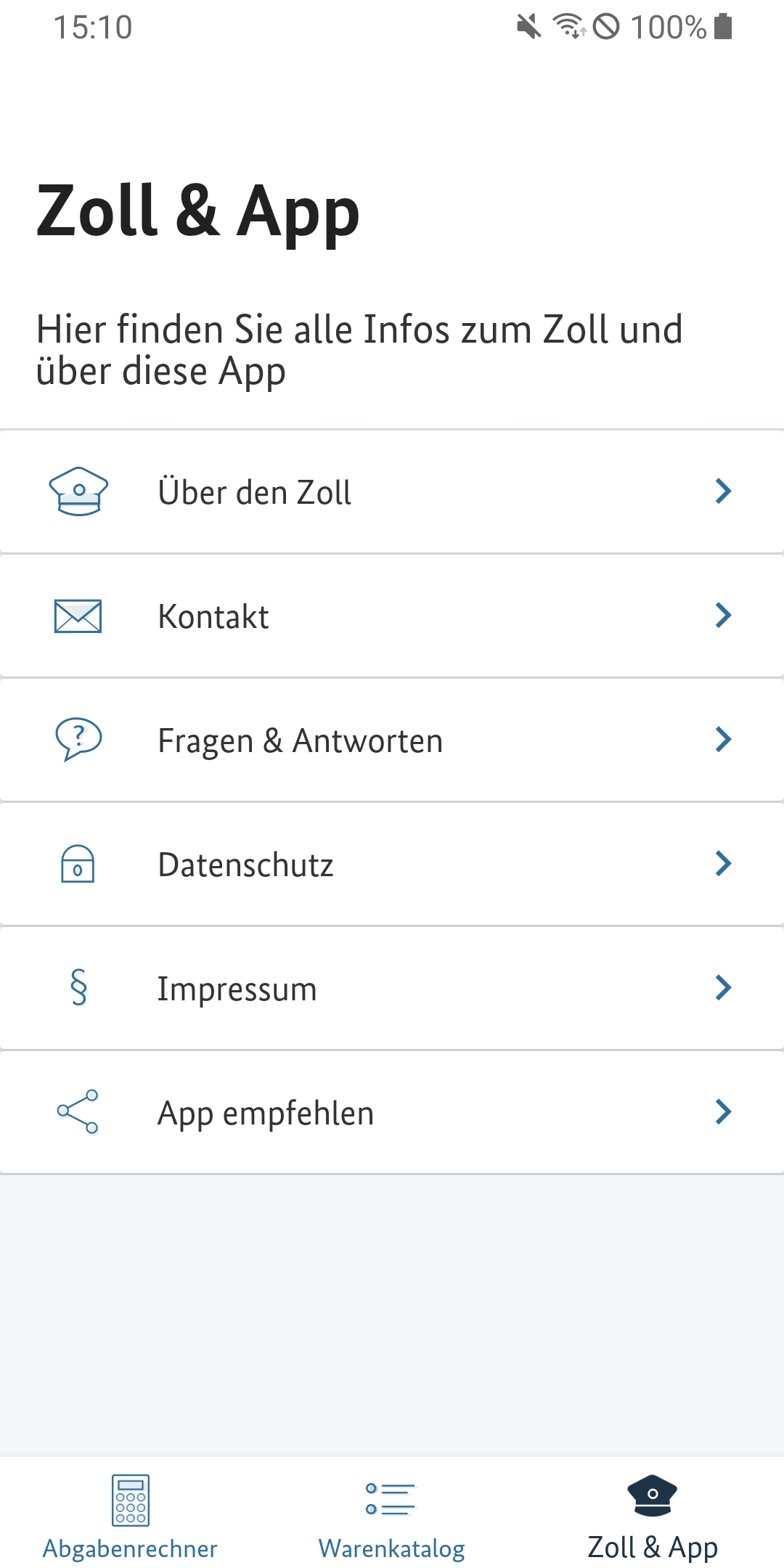The width and height of the screenshot is (784, 1568).
Task: Tap the calculator icon in bottom bar
Action: [x=131, y=1499]
